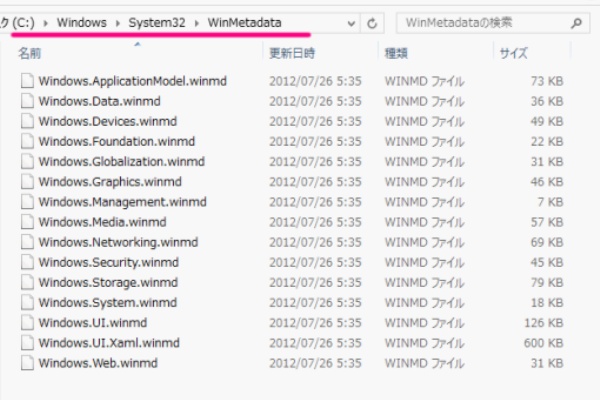The height and width of the screenshot is (400, 600).
Task: Click the date of Windows.Data.winmd
Action: 315,101
